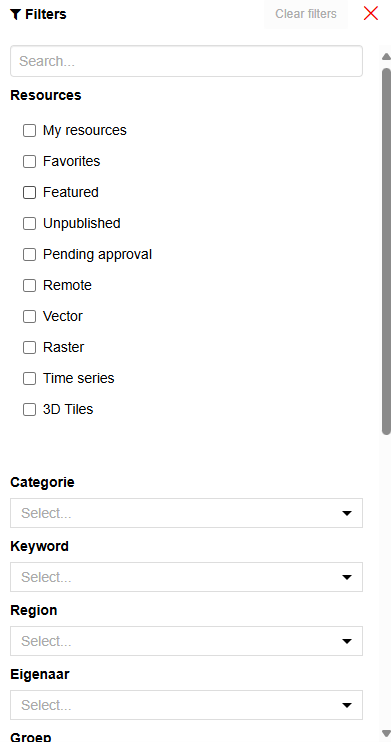The height and width of the screenshot is (742, 391).
Task: Tick the Featured checkbox
Action: point(29,193)
